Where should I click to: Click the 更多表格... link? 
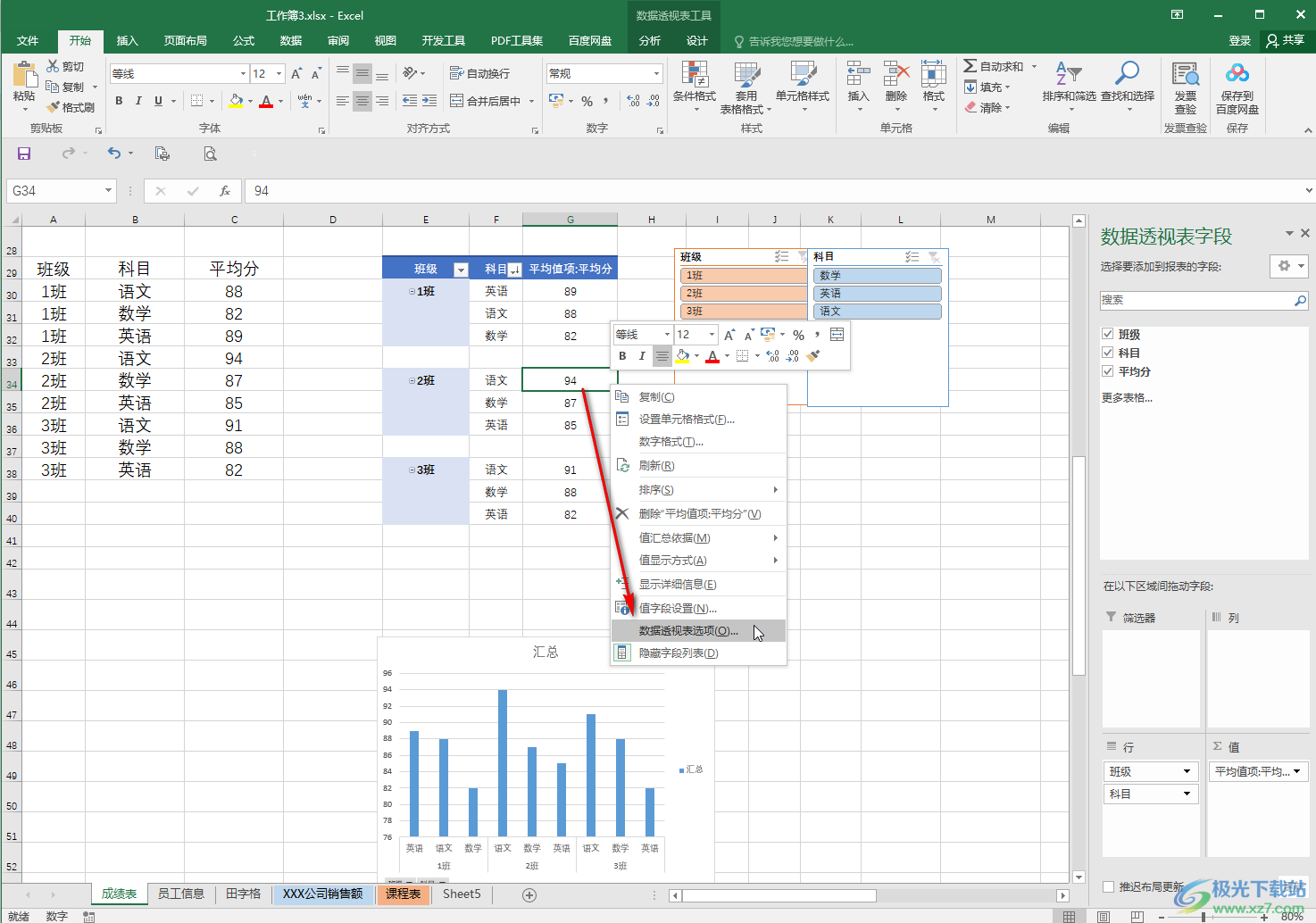click(x=1127, y=397)
